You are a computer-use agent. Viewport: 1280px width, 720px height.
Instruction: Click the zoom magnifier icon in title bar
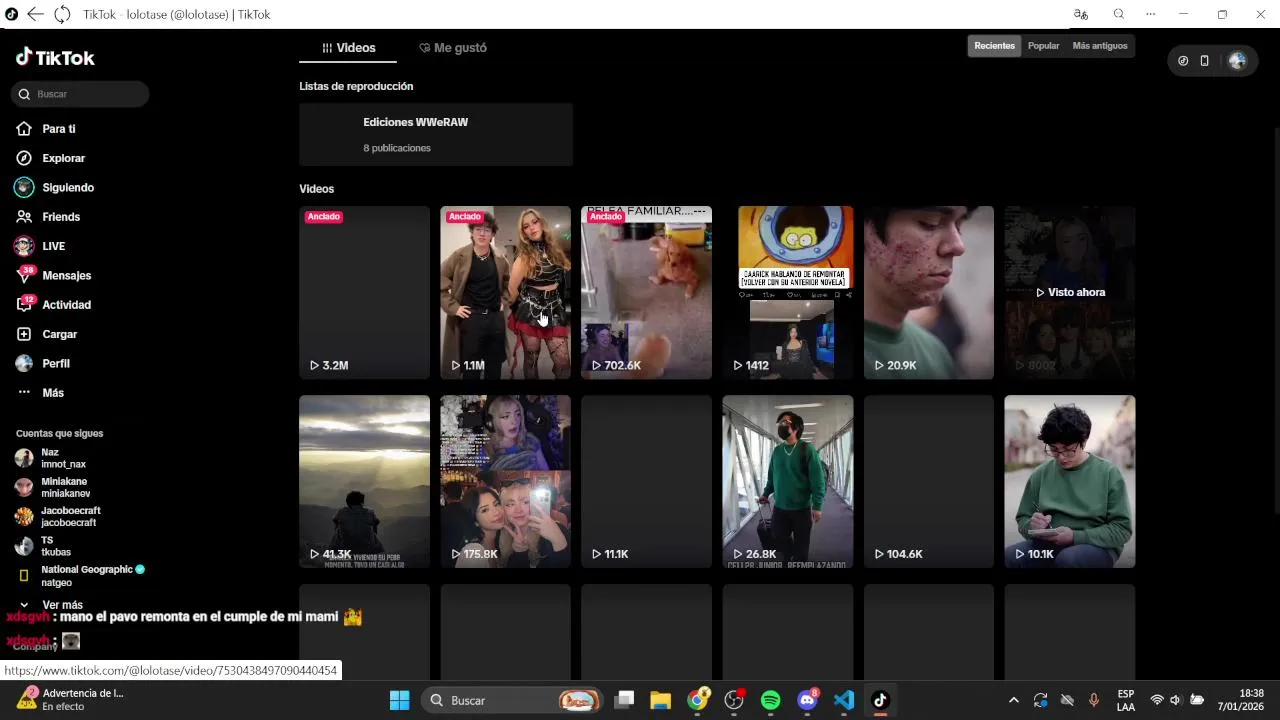(1119, 14)
